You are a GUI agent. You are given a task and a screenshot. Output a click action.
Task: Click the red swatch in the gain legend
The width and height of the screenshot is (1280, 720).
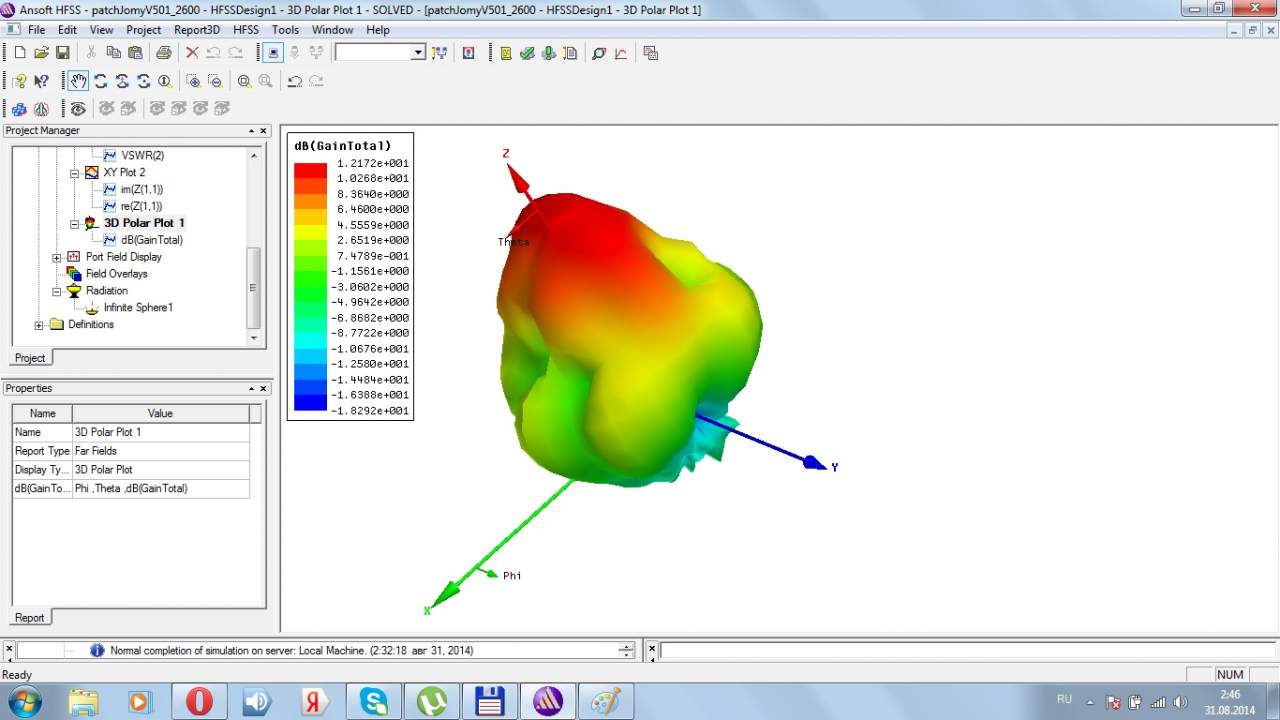[310, 171]
